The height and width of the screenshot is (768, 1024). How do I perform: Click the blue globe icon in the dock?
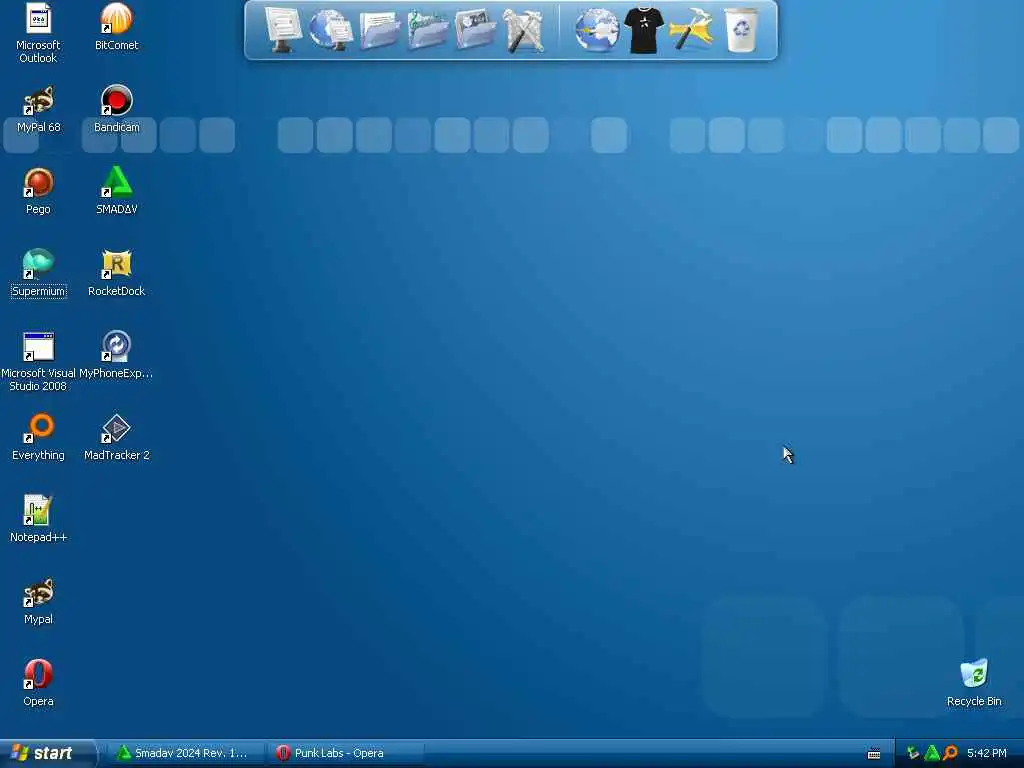click(597, 29)
